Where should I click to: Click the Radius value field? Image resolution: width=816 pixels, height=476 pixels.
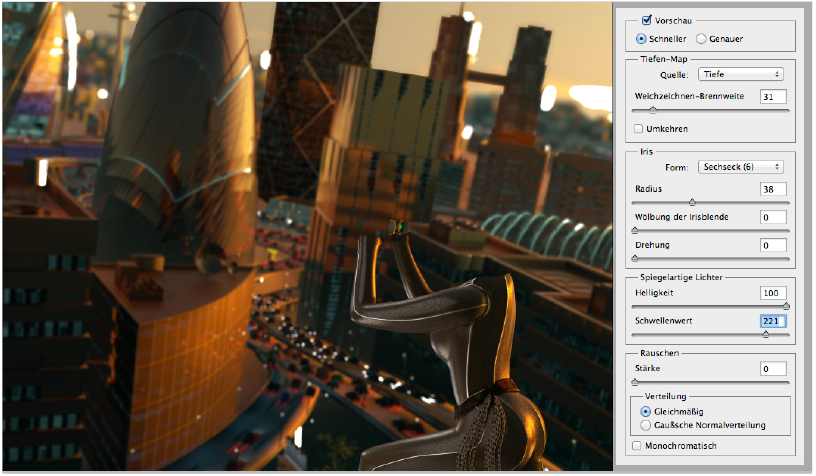tap(773, 189)
